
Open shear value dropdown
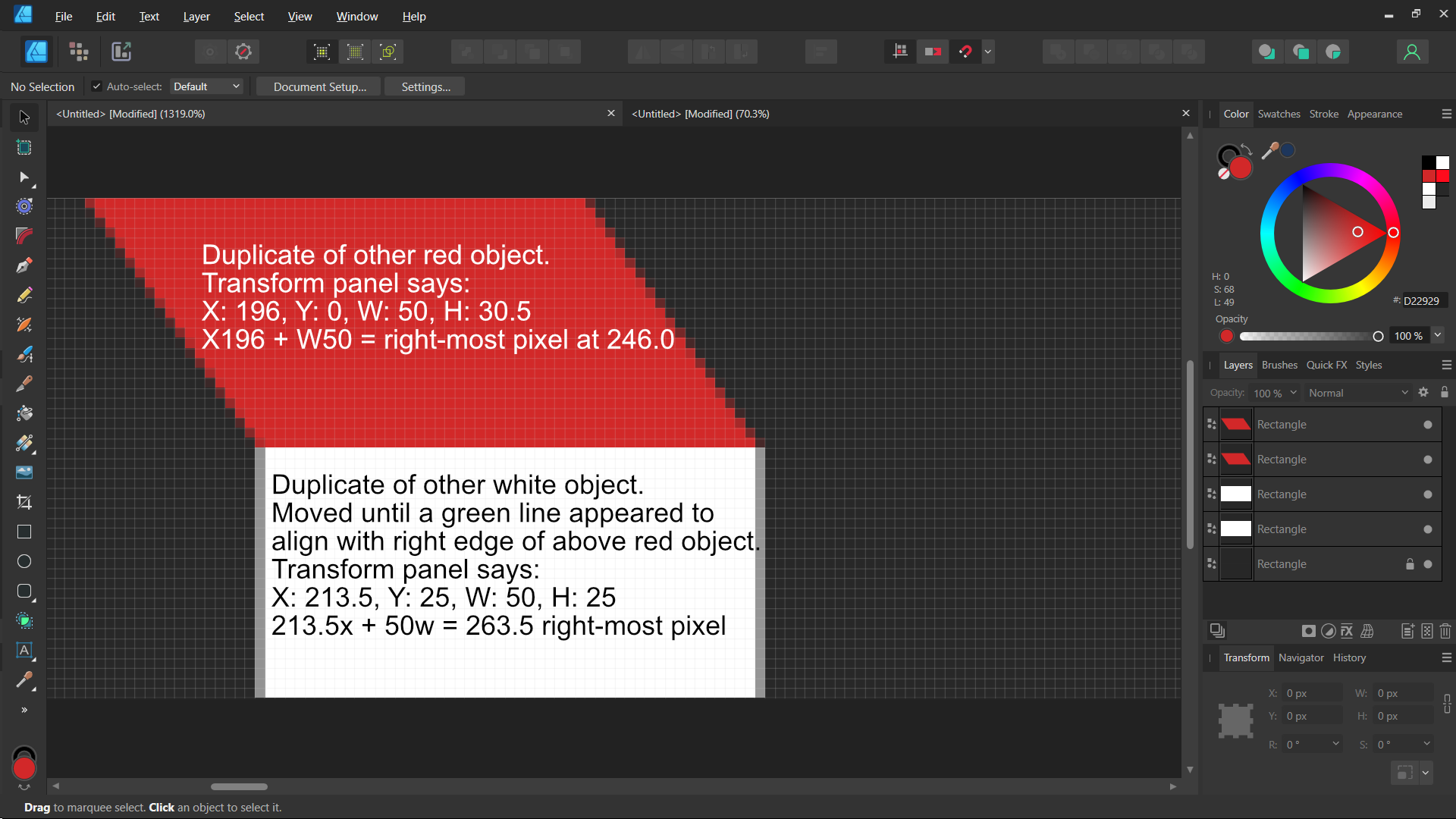tap(1427, 744)
